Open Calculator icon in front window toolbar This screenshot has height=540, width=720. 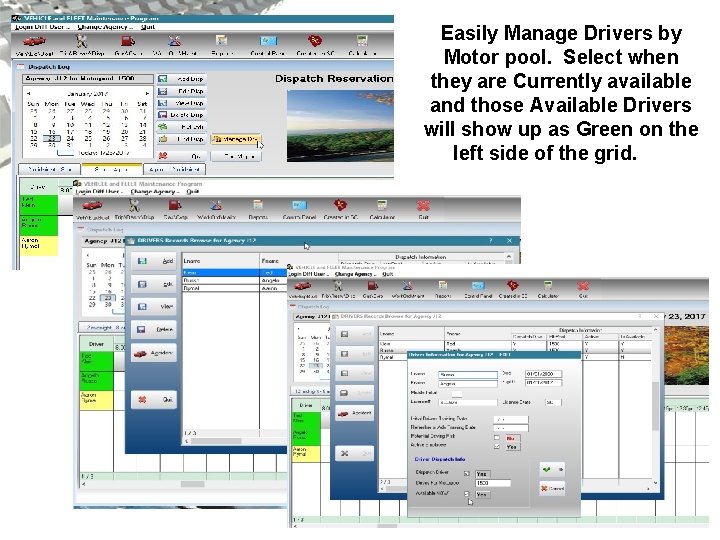point(548,287)
